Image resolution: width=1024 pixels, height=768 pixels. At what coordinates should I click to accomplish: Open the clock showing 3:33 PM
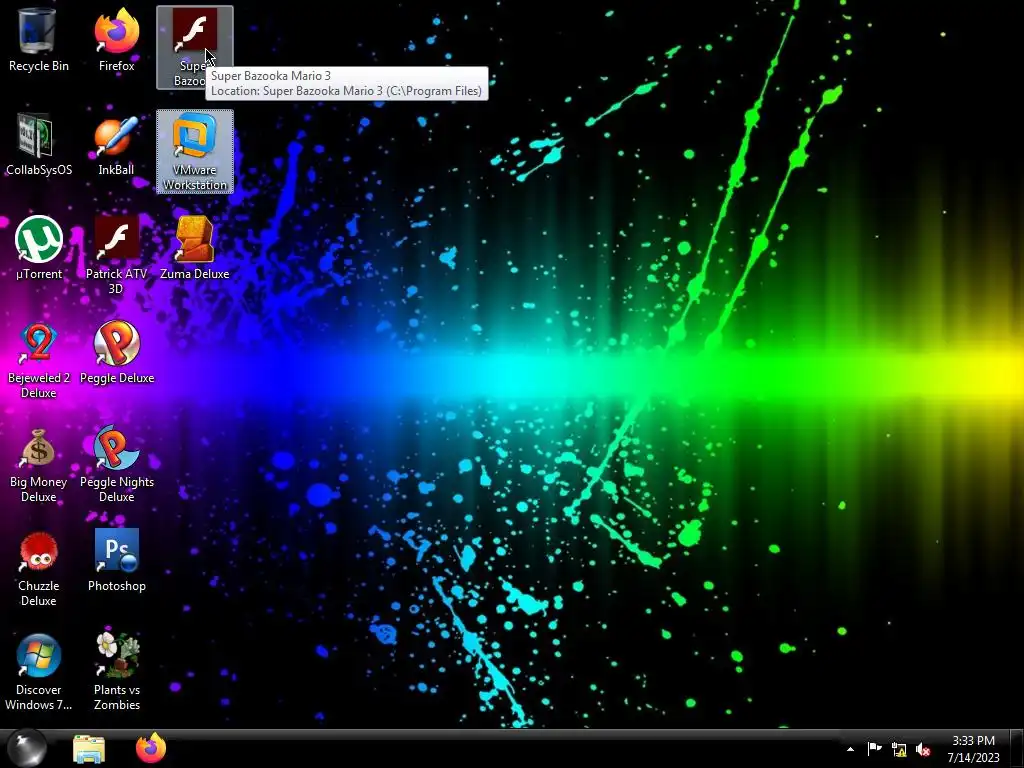pos(973,749)
